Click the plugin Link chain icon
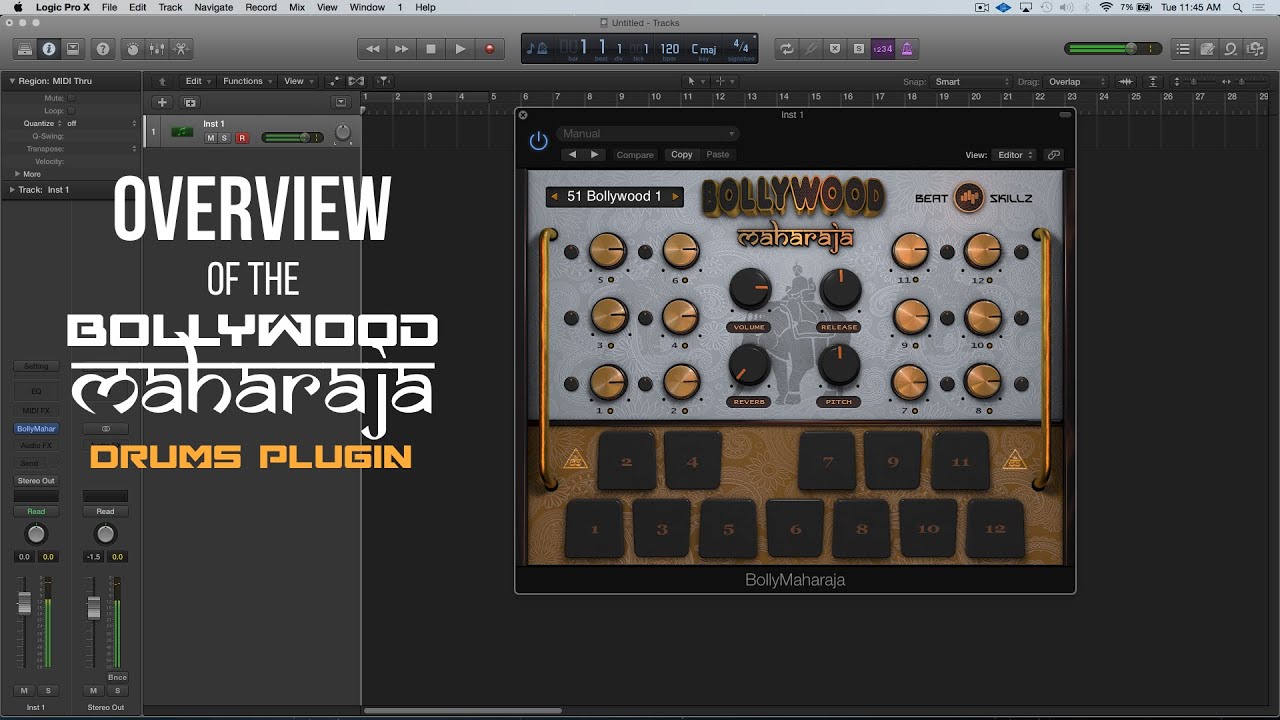 click(1053, 155)
